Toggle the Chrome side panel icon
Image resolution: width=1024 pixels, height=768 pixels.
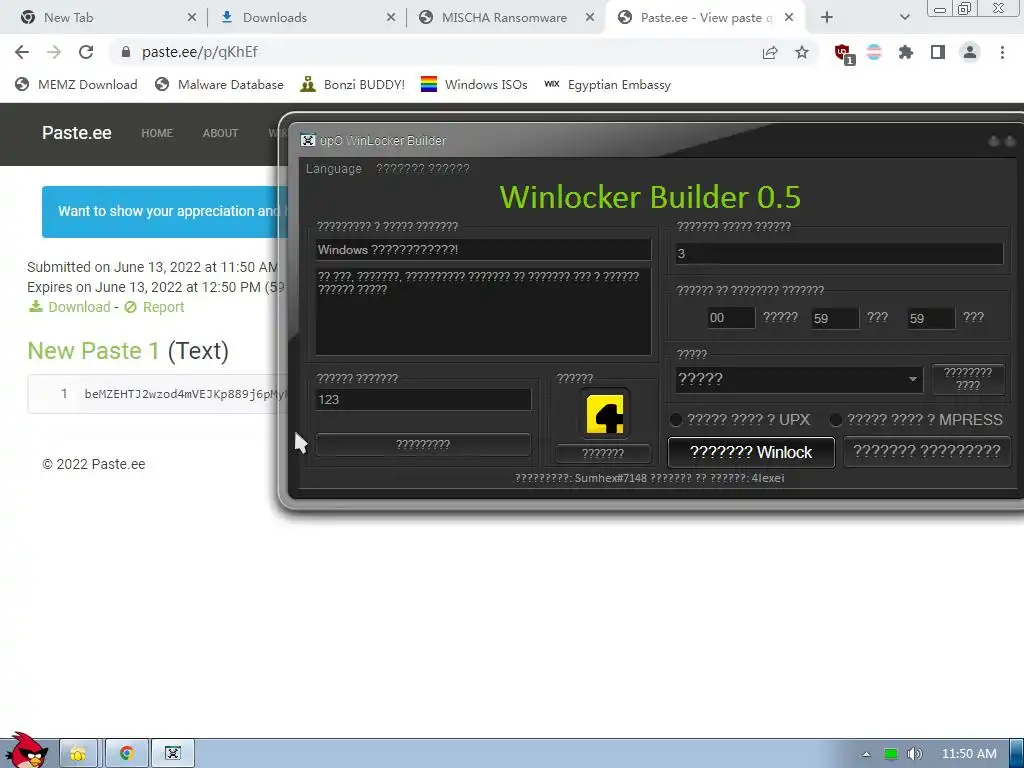pyautogui.click(x=938, y=52)
